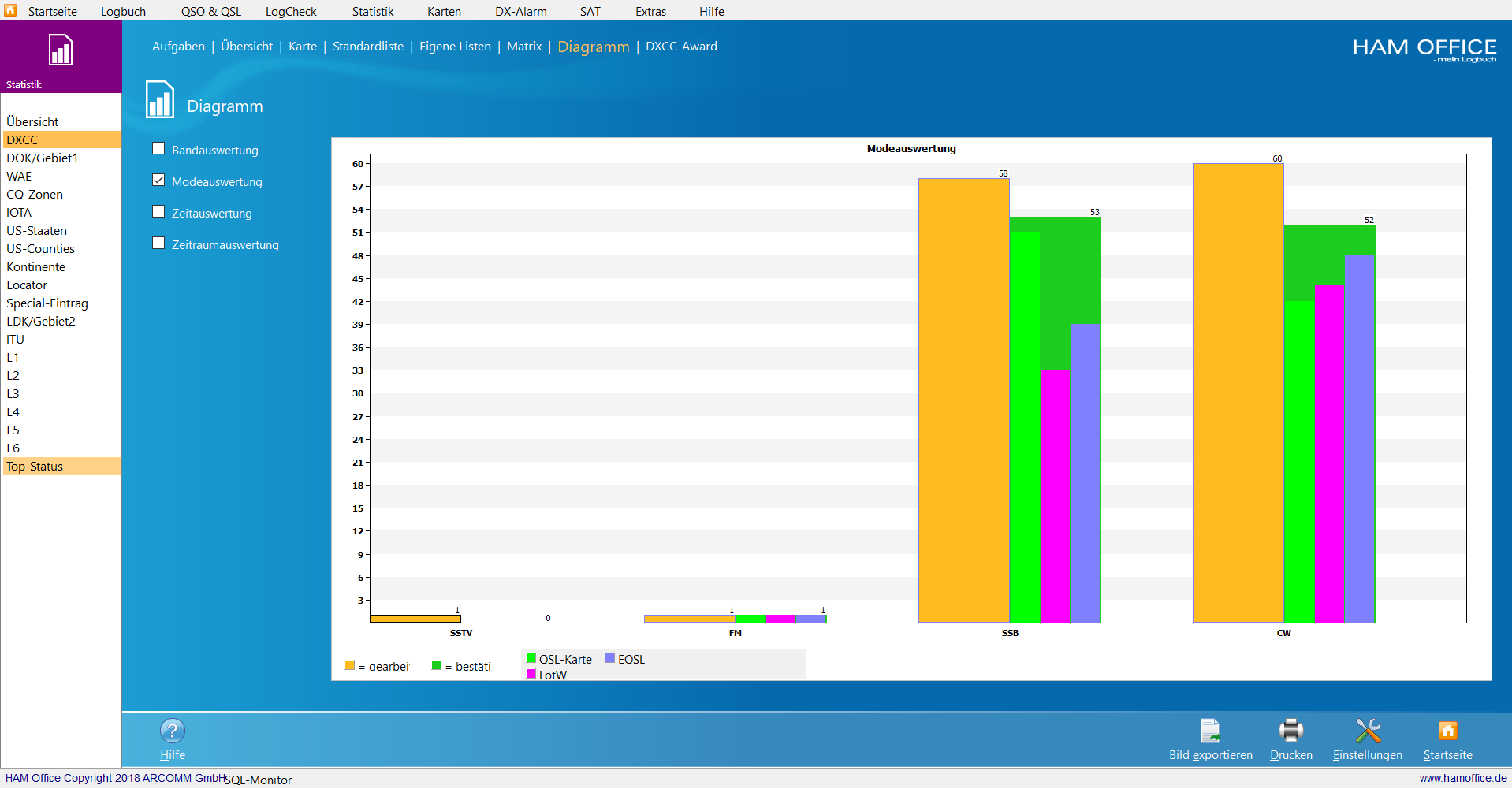This screenshot has height=789, width=1512.
Task: Switch to the Aufgaben tab
Action: click(x=178, y=47)
